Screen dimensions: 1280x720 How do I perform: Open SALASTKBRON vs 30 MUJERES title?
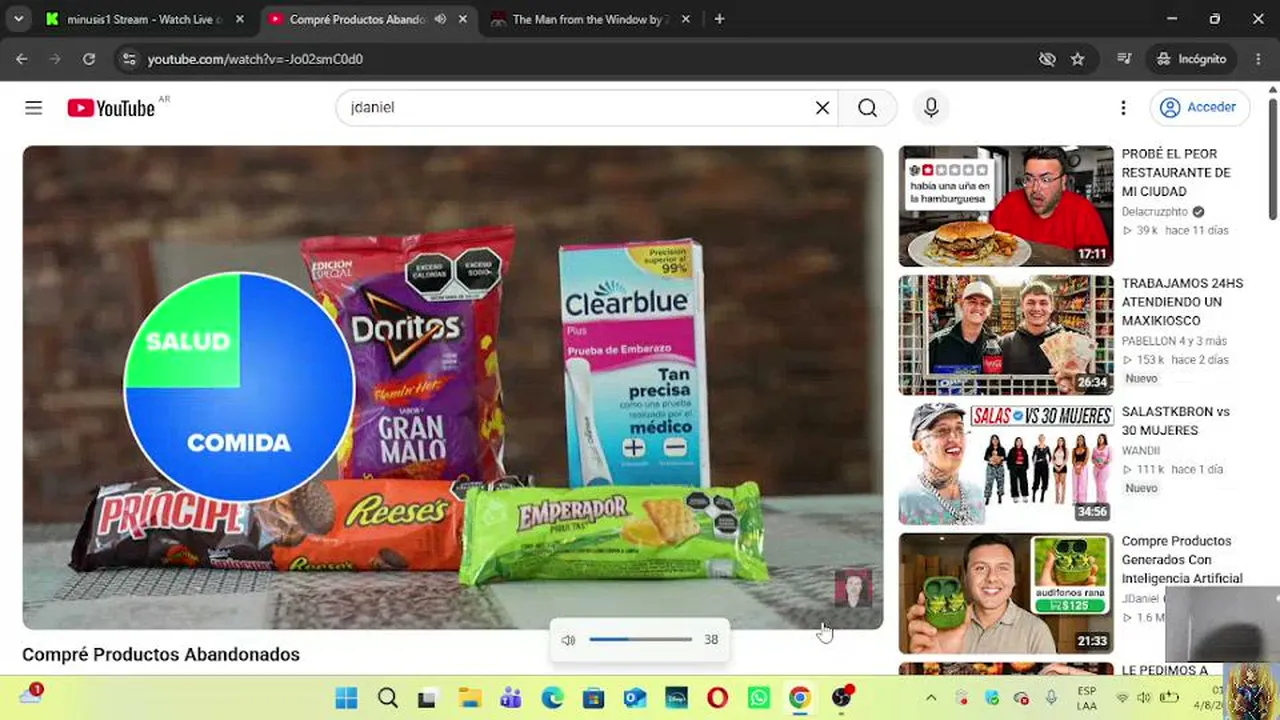pyautogui.click(x=1175, y=421)
